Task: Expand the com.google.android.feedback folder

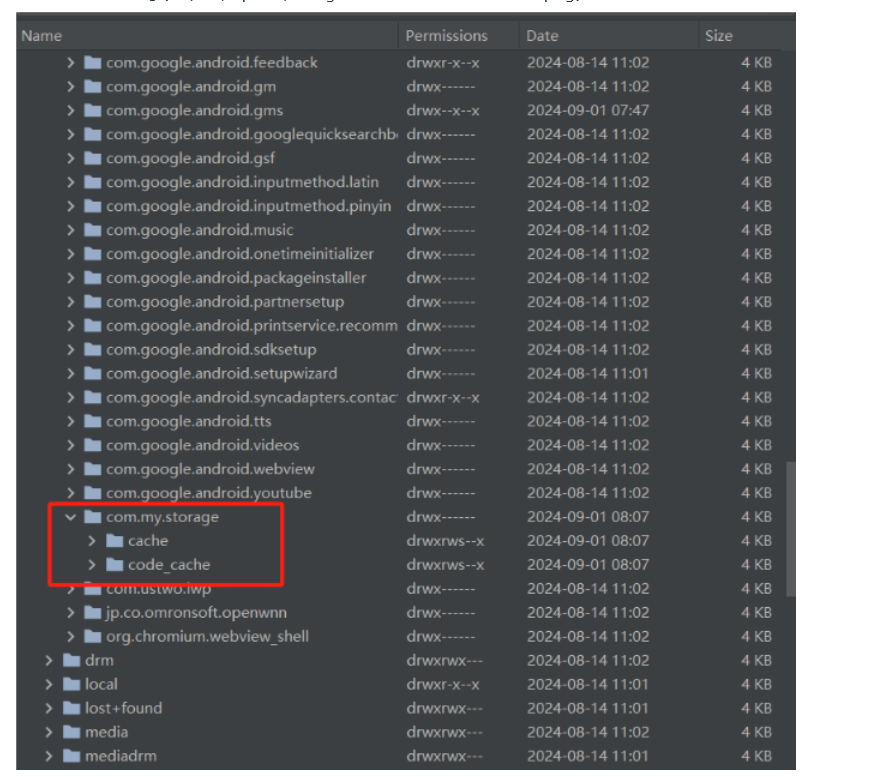Action: 71,63
